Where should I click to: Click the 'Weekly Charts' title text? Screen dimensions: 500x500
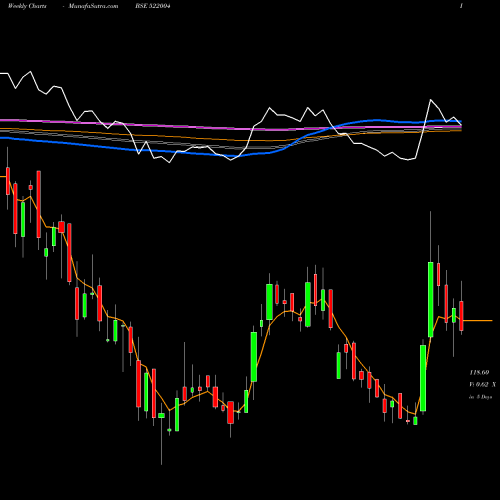pyautogui.click(x=27, y=6)
